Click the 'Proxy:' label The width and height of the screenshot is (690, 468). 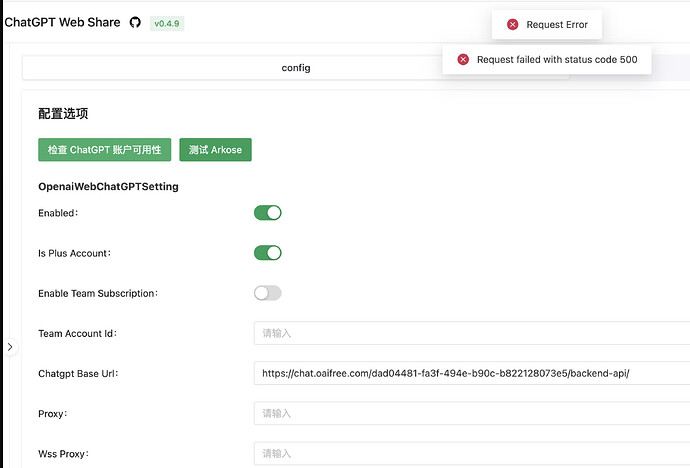[53, 414]
